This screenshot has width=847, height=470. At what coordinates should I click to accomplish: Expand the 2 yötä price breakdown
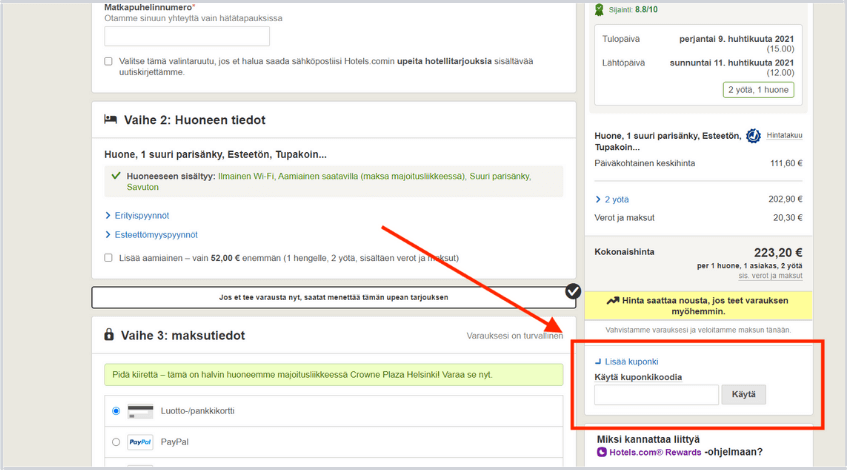tap(613, 199)
